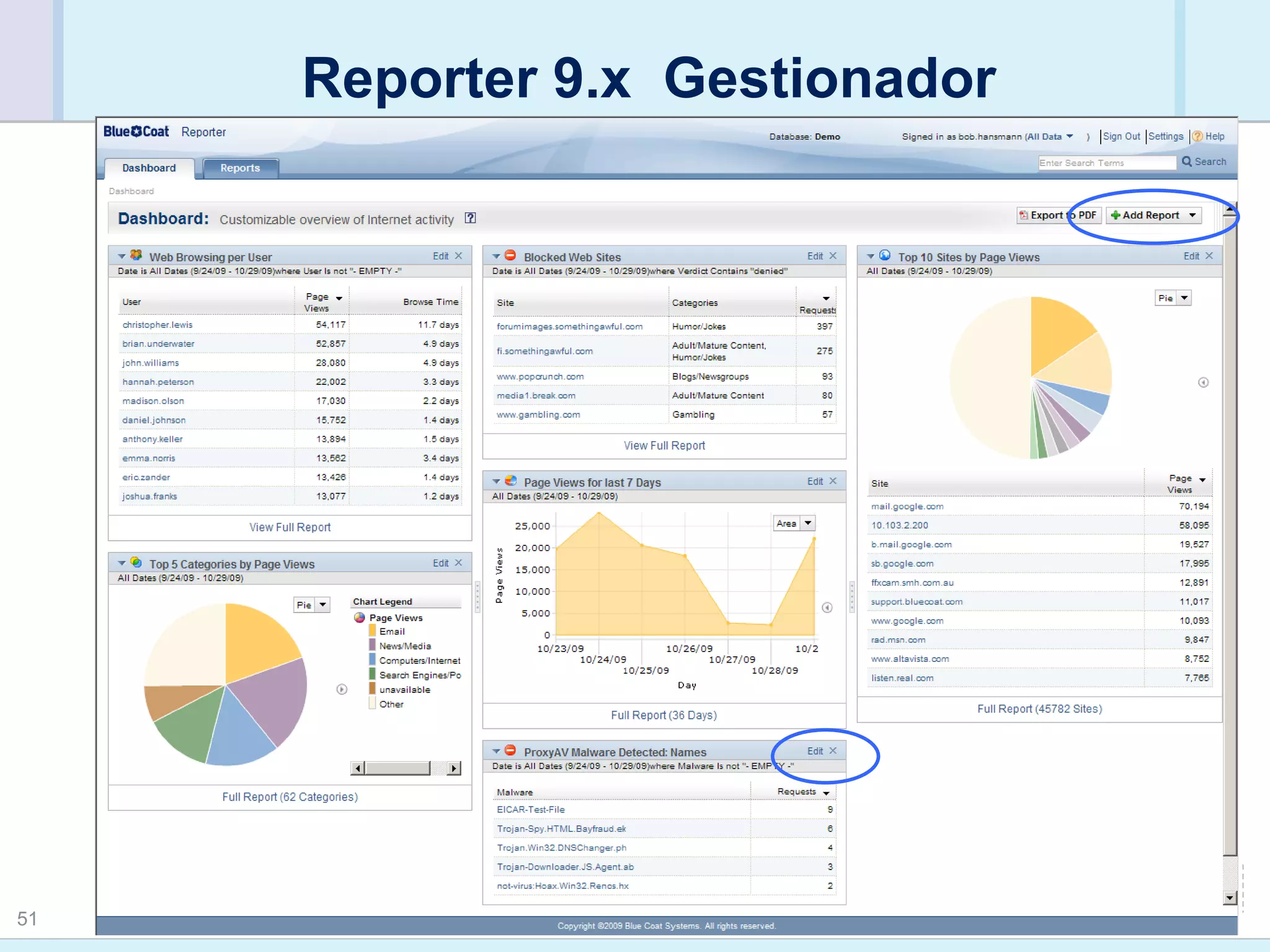Open the All Data user dropdown
1270x952 pixels.
click(1070, 136)
